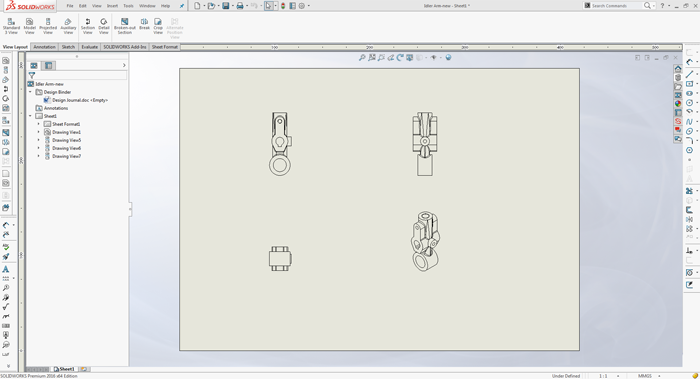700x379 pixels.
Task: Open SOLIDWORKS Resources home tab icon
Action: (x=678, y=69)
